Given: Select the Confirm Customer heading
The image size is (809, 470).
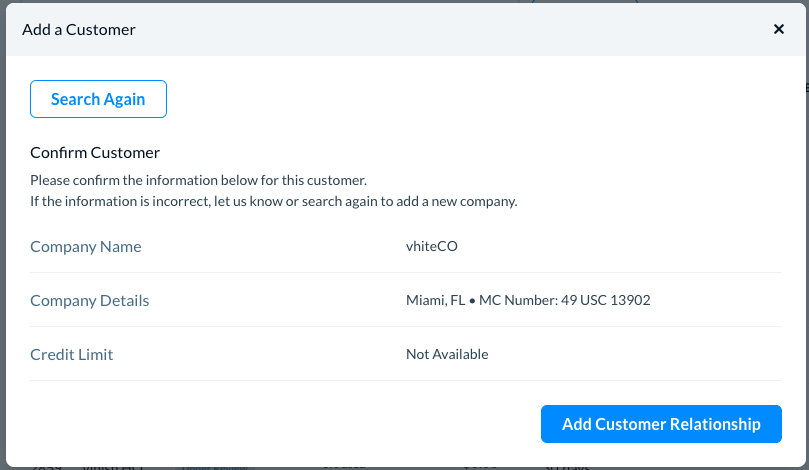Looking at the screenshot, I should click(95, 153).
